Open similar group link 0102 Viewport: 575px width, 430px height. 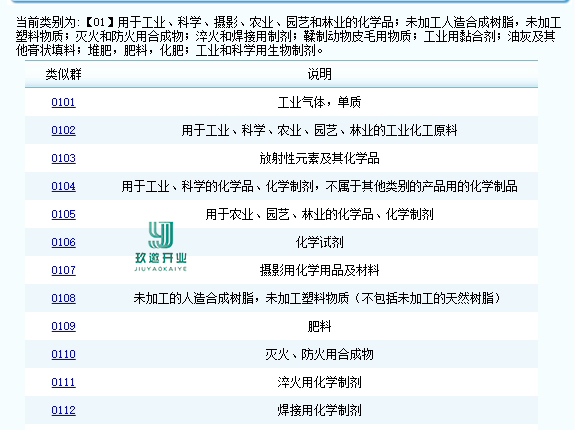point(63,130)
